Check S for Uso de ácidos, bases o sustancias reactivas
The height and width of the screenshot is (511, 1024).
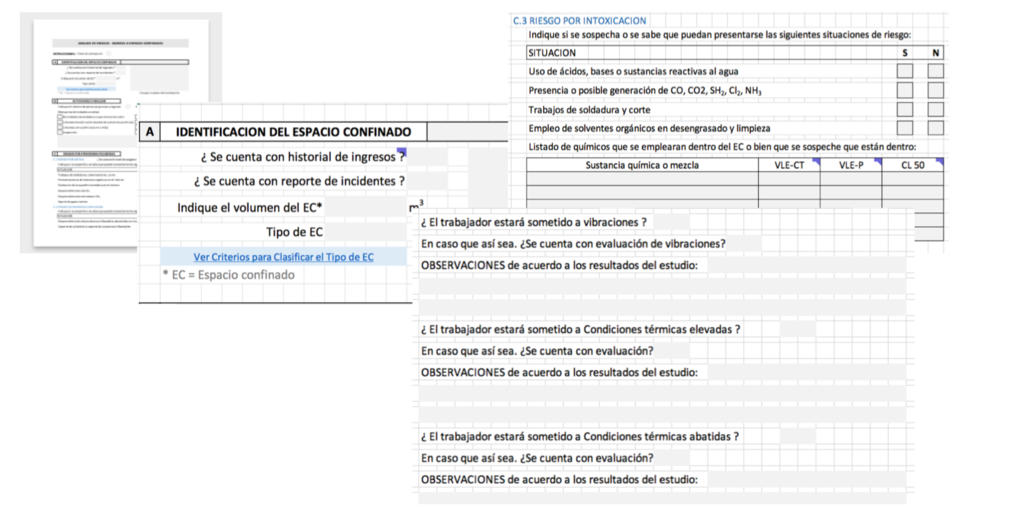coord(904,71)
